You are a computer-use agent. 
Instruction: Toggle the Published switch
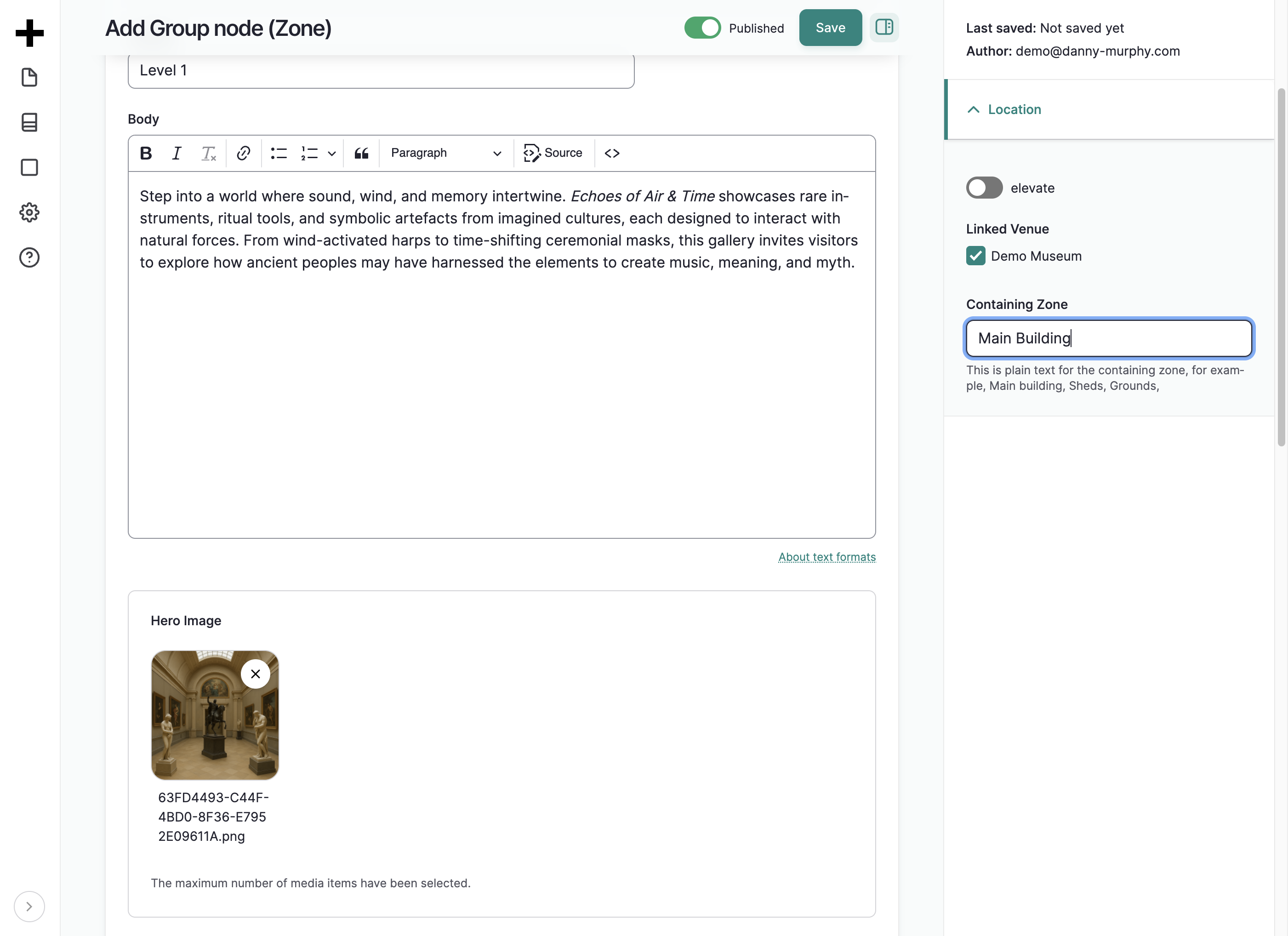pos(702,28)
